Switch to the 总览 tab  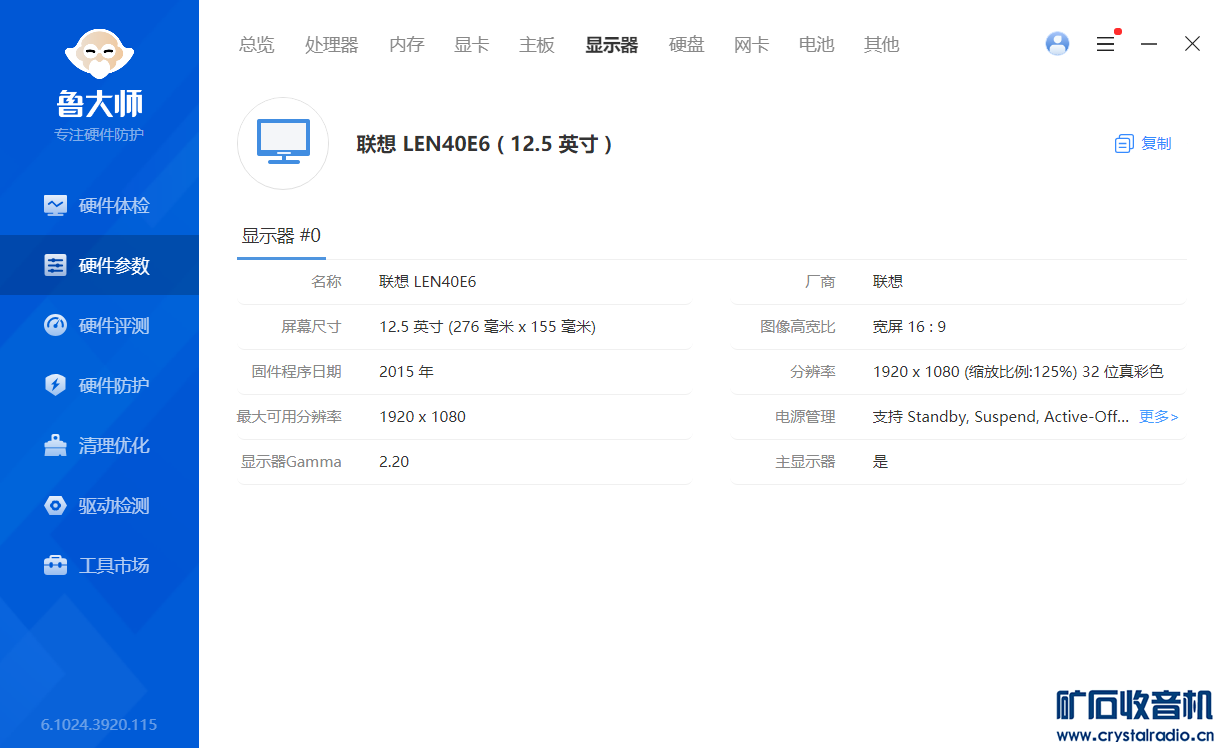[257, 44]
